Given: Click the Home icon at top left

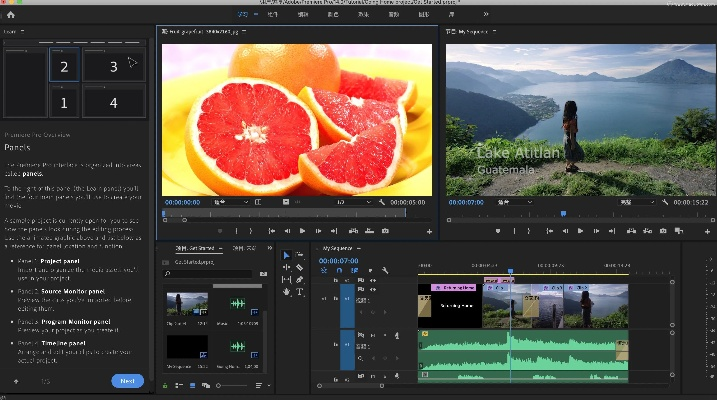Looking at the screenshot, I should tap(11, 15).
